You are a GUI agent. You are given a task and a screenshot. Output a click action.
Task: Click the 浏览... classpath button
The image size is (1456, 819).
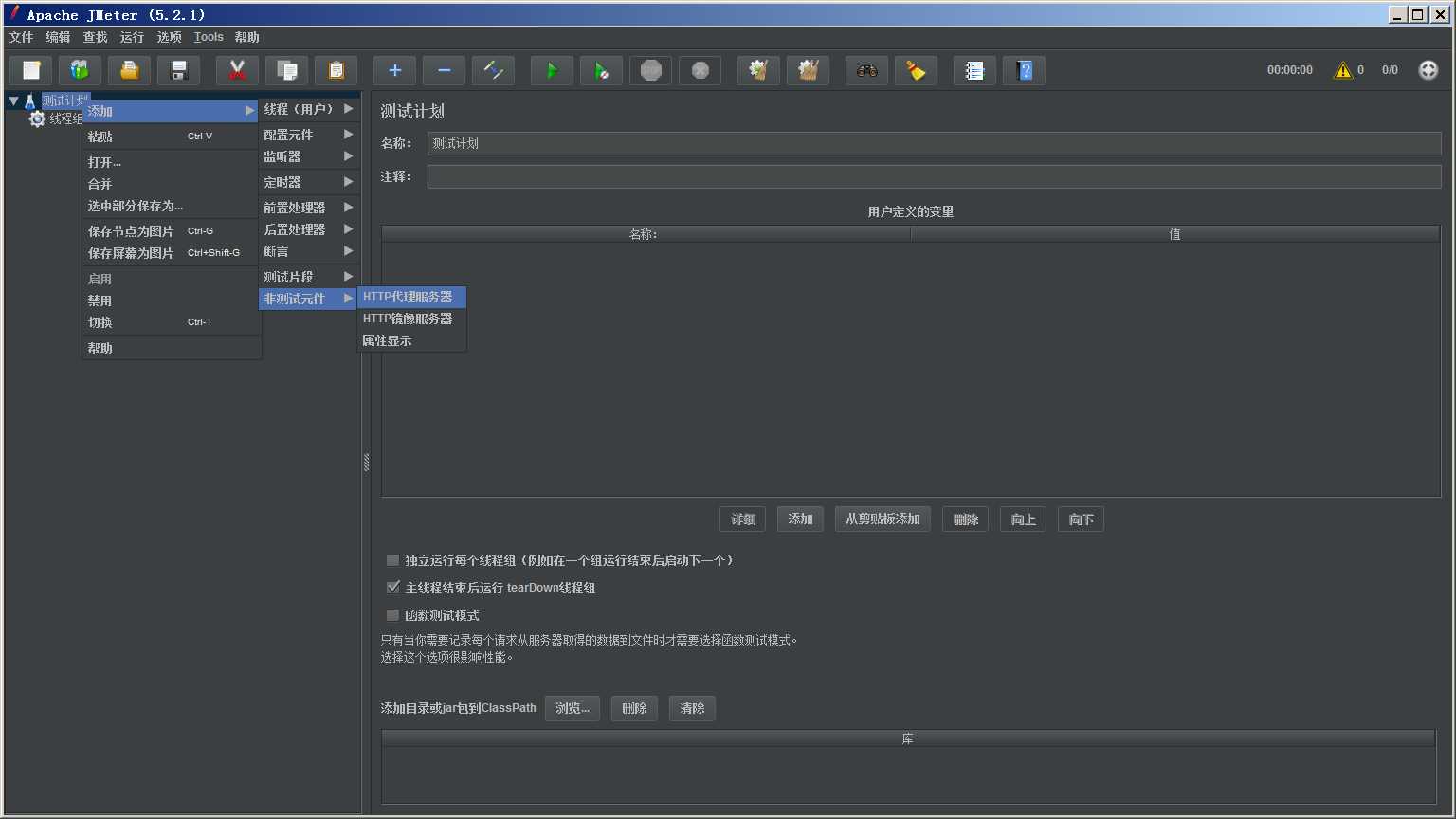pos(573,708)
